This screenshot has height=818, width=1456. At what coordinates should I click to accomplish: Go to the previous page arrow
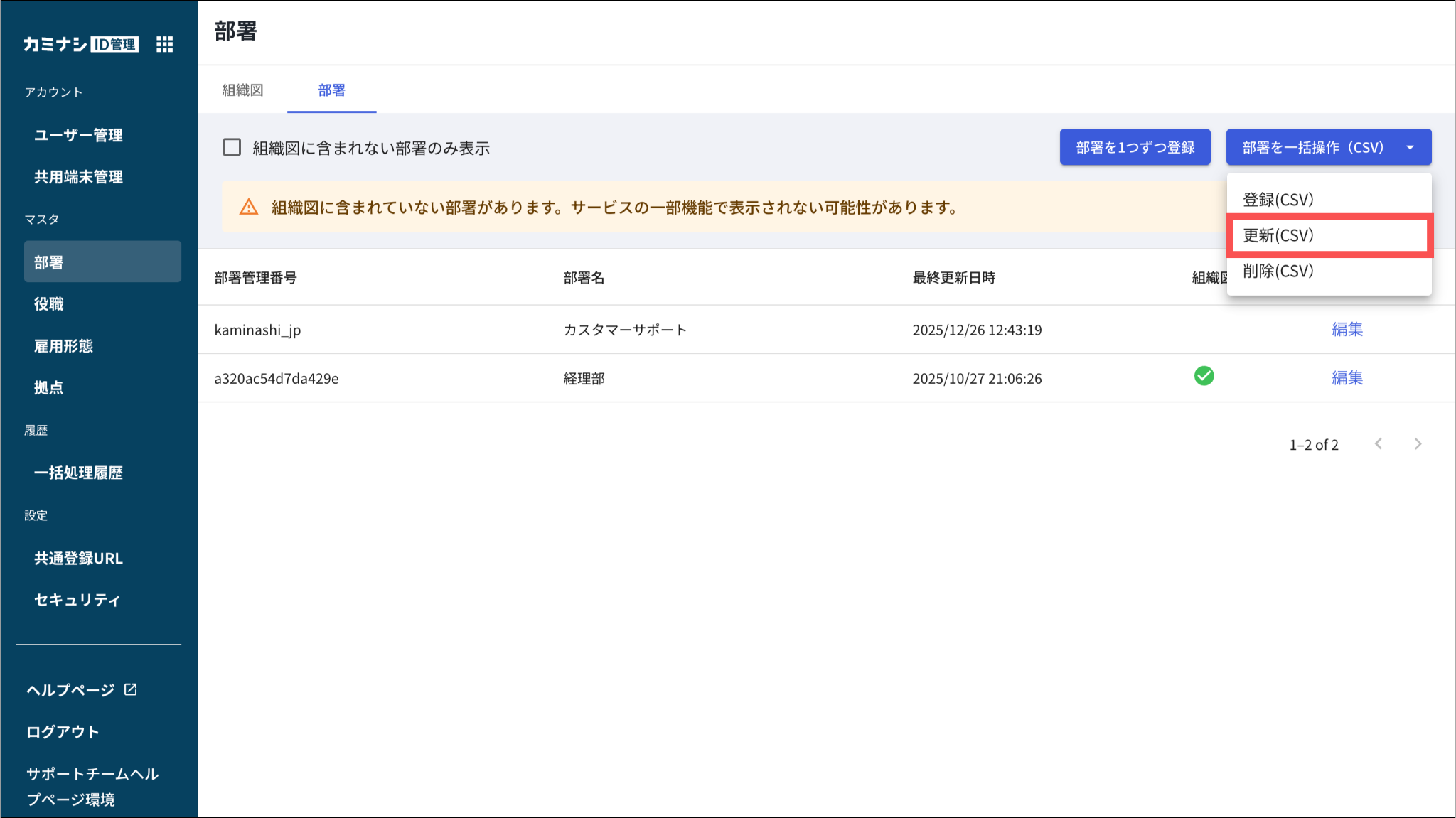click(1379, 444)
